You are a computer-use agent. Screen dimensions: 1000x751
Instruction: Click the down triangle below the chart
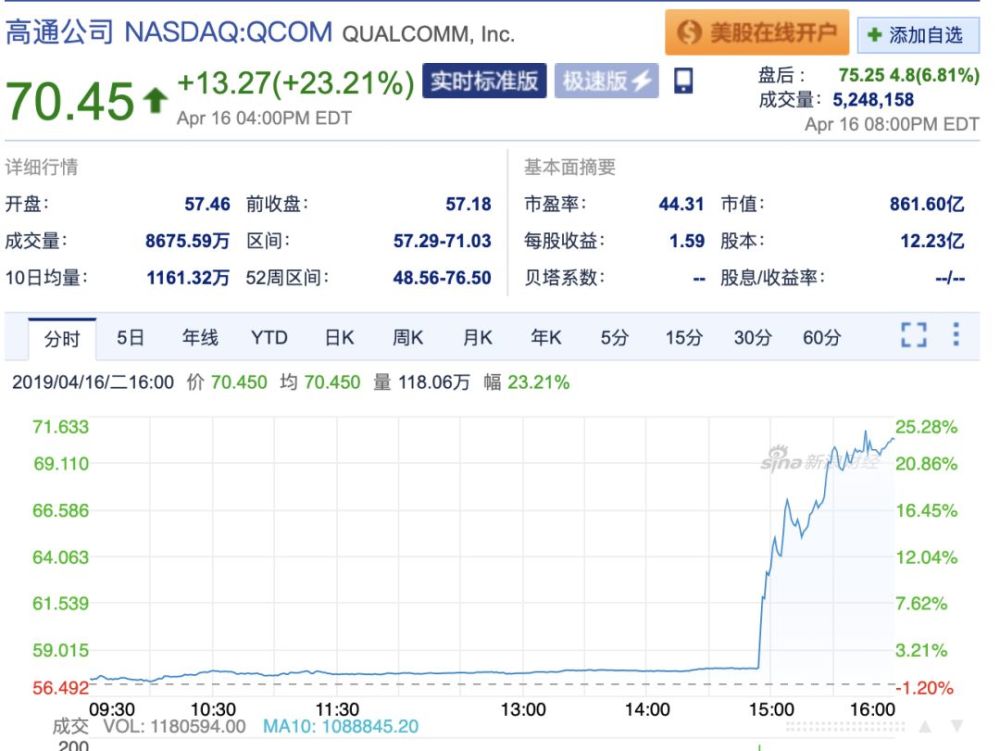957,726
